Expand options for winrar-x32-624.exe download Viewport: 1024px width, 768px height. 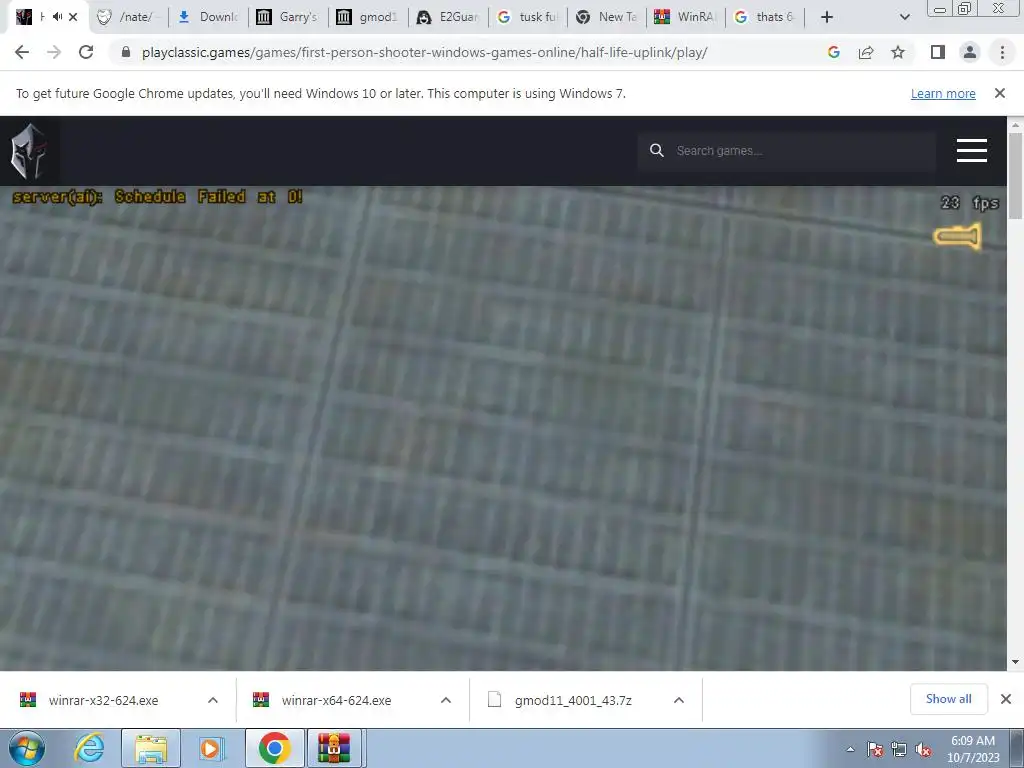click(213, 700)
